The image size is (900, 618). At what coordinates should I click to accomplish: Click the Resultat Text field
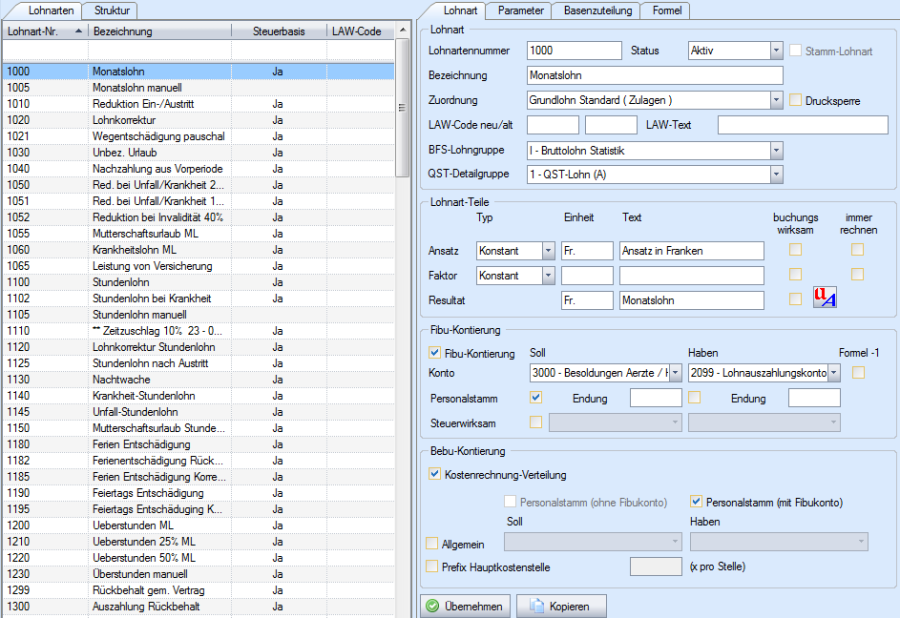tap(692, 300)
